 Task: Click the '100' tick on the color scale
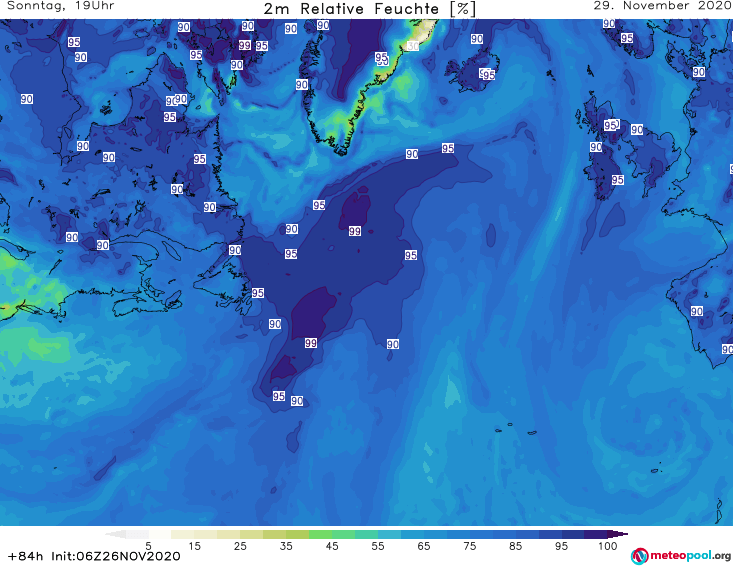click(x=608, y=546)
